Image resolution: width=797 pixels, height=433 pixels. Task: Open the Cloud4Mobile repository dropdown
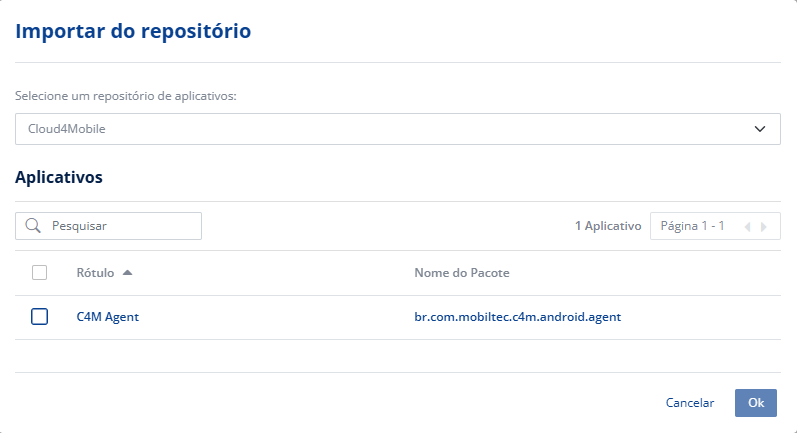point(397,129)
